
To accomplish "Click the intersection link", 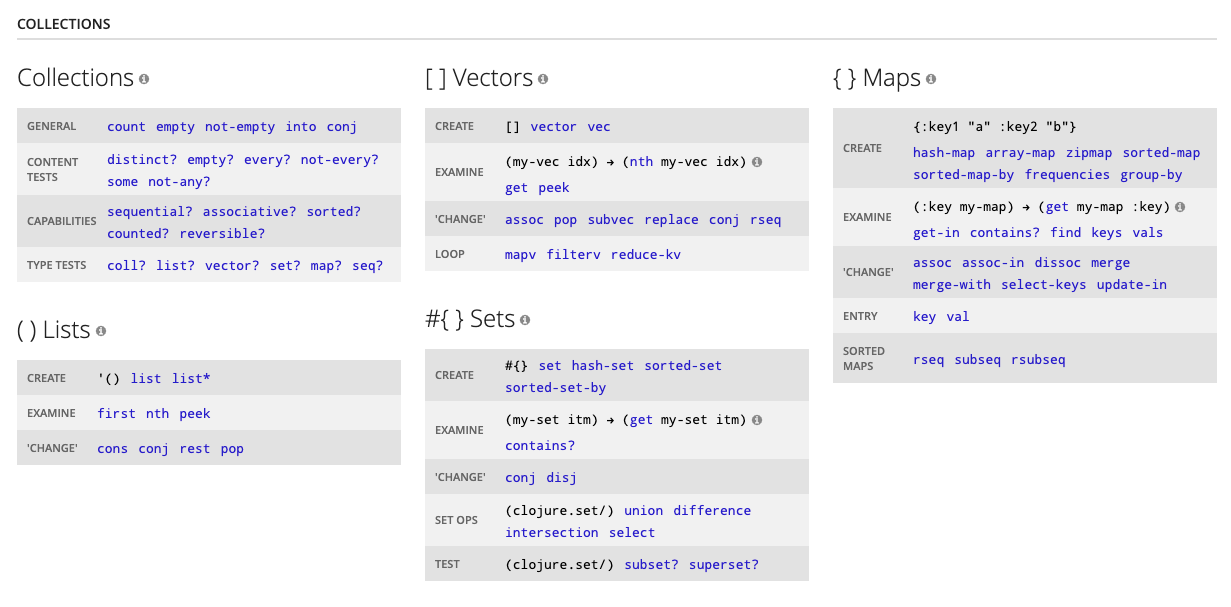I will click(x=552, y=533).
